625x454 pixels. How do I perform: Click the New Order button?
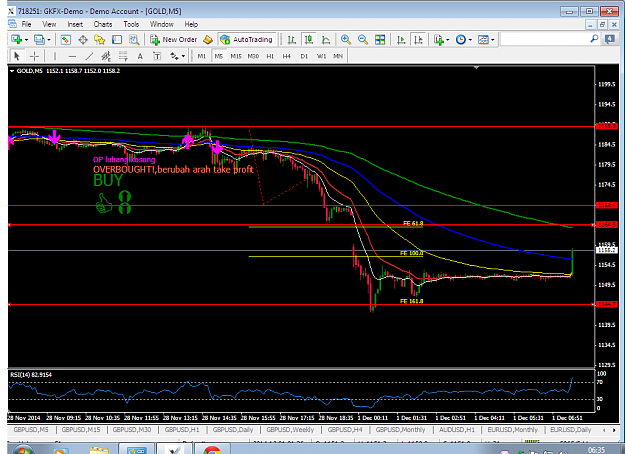pyautogui.click(x=174, y=39)
